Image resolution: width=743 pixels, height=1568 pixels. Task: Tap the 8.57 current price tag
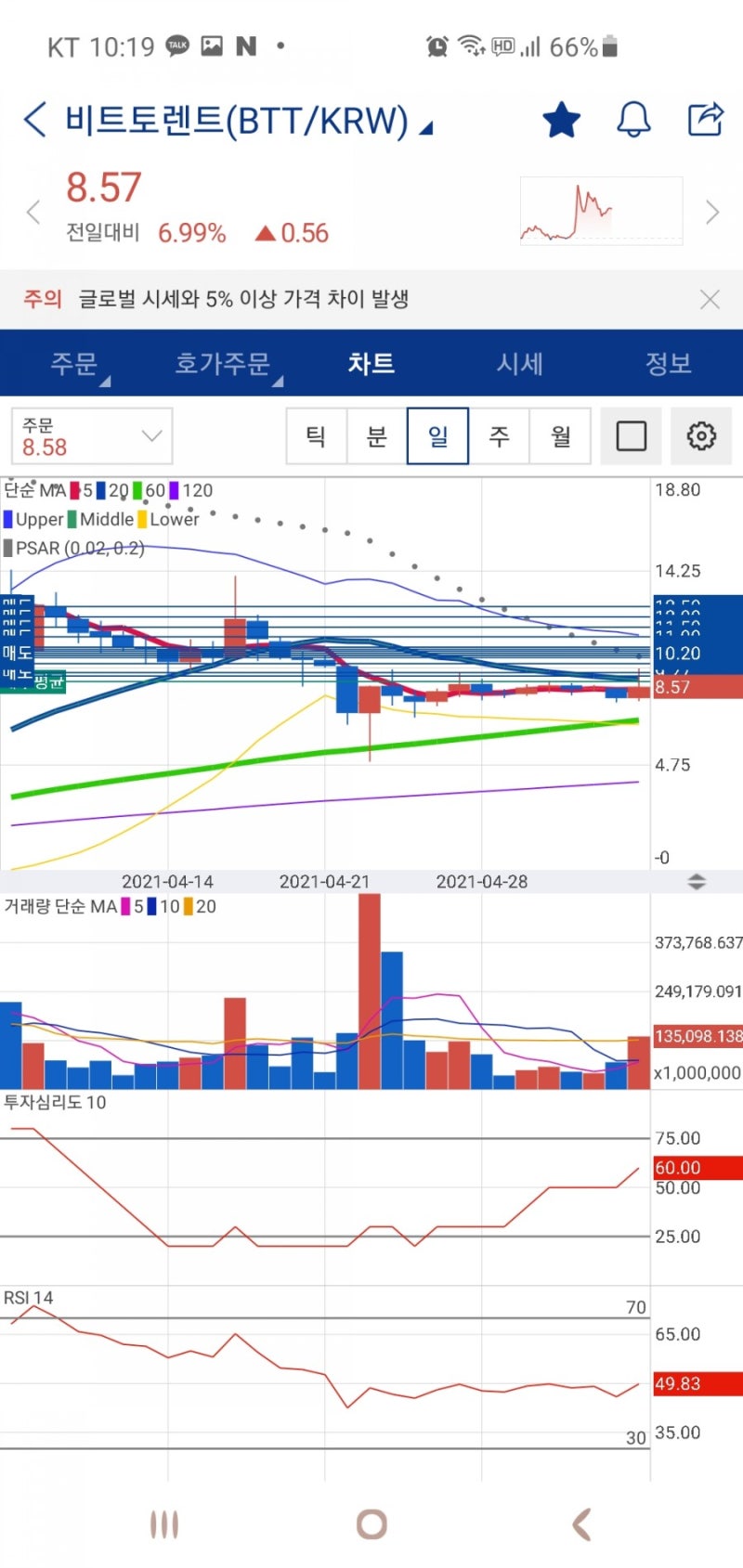(x=697, y=687)
